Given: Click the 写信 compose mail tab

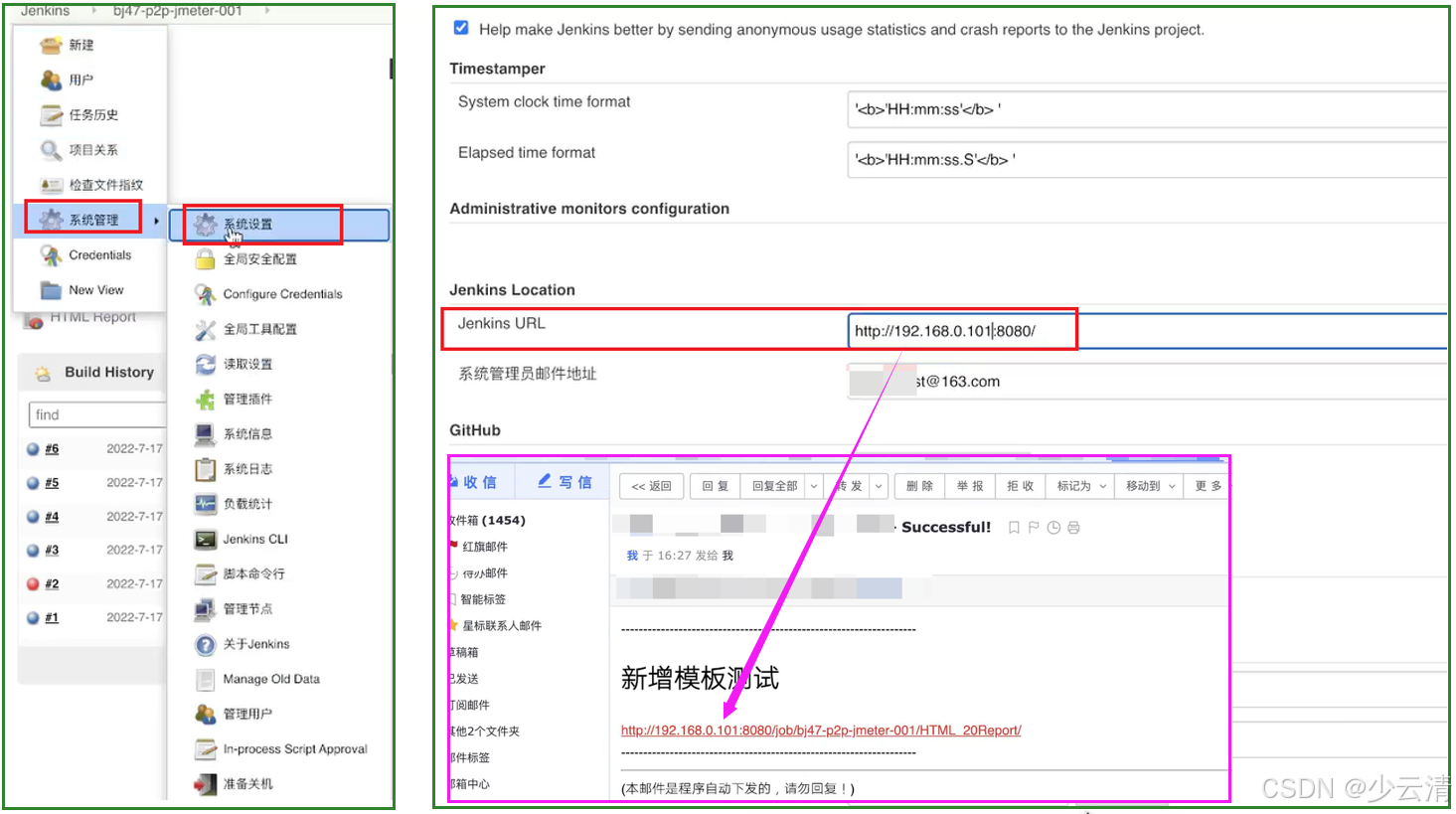Looking at the screenshot, I should click(566, 482).
